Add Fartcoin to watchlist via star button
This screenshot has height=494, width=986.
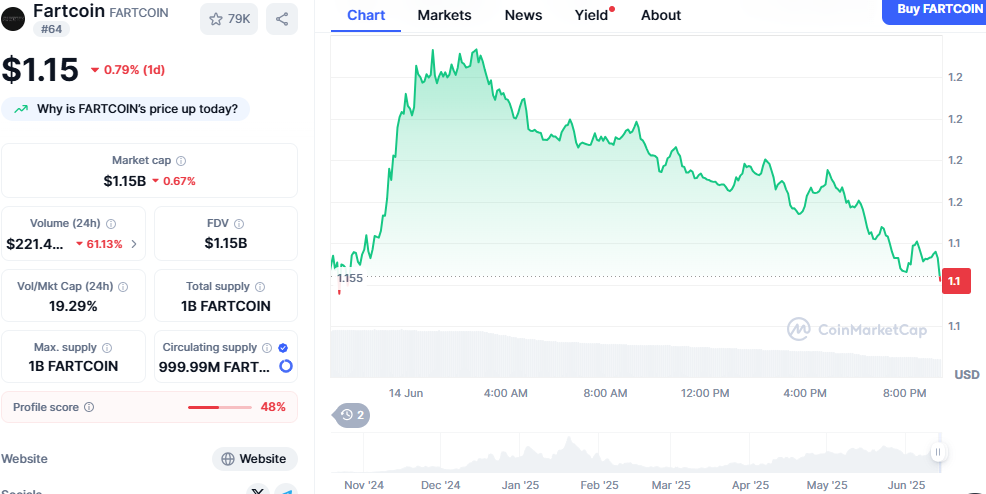(x=229, y=19)
